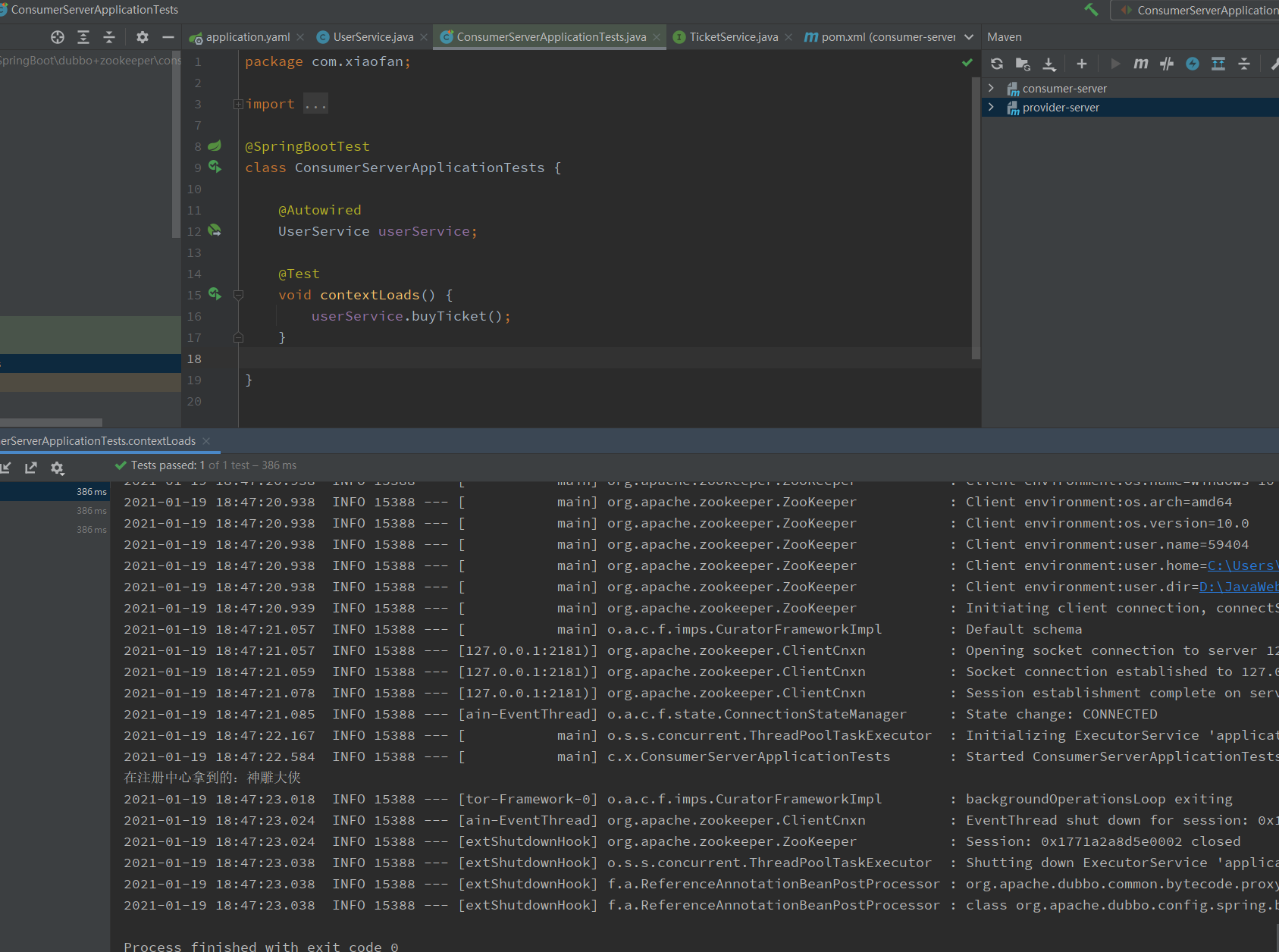Add Maven Projects with plus icon

[x=1082, y=64]
